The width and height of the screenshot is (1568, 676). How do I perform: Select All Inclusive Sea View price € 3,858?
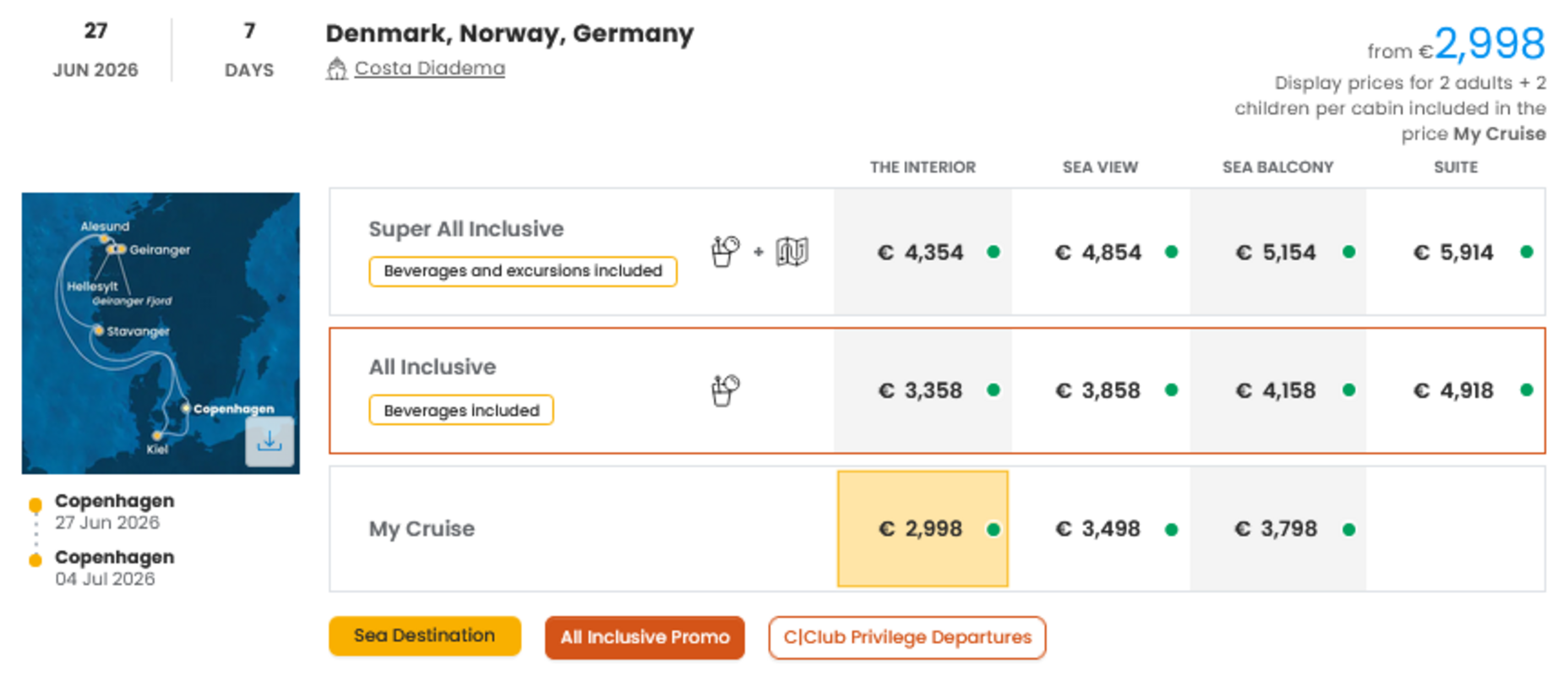click(1098, 390)
